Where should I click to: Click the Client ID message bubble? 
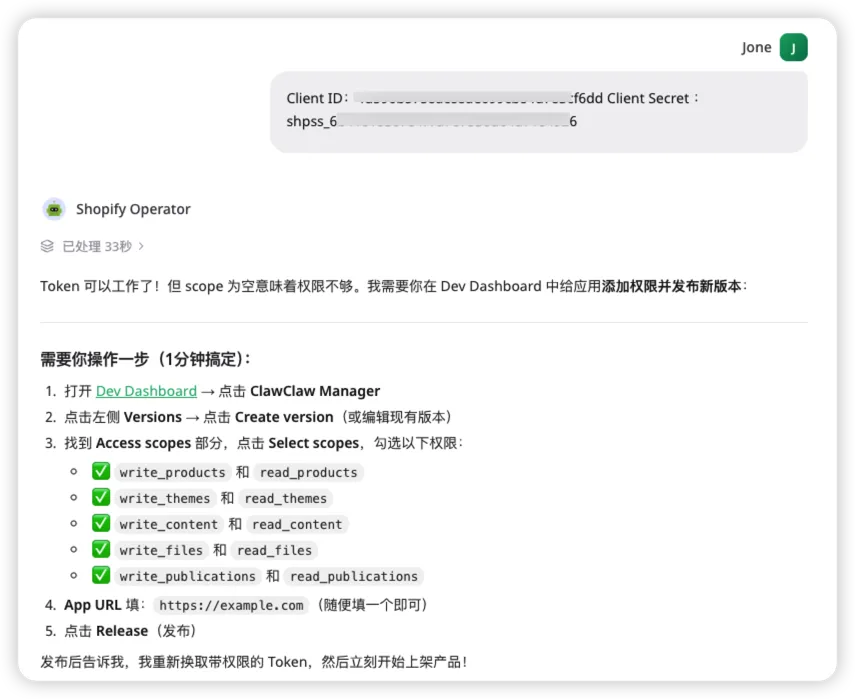point(539,112)
